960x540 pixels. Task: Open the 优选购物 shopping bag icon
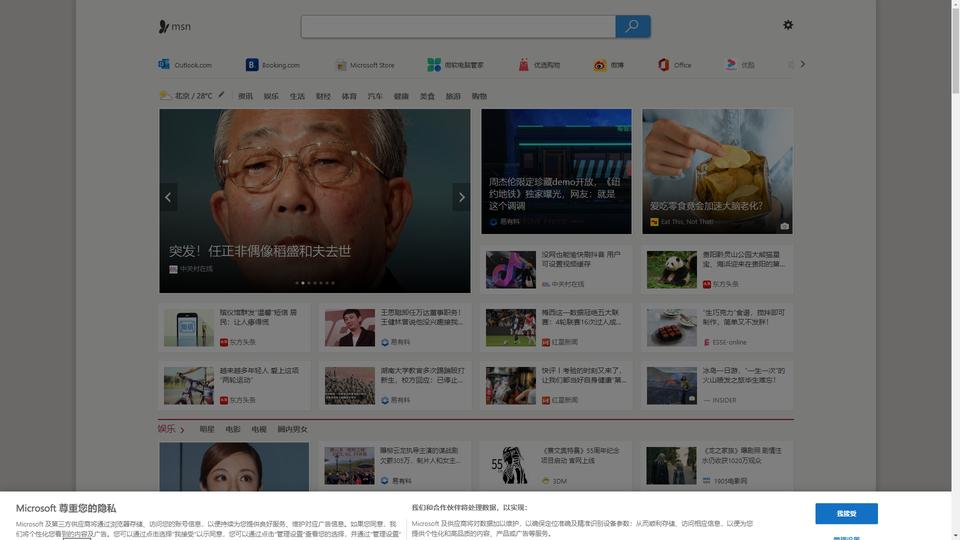click(x=523, y=64)
